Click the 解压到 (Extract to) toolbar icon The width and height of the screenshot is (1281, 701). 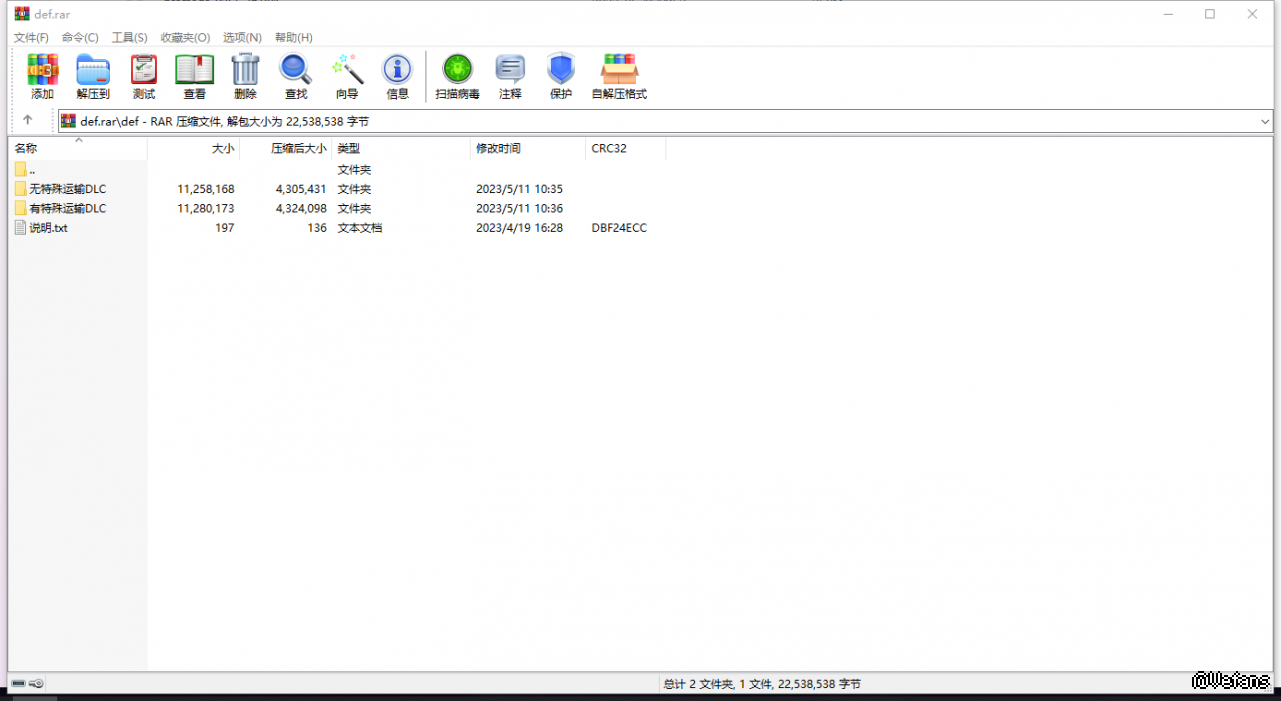(x=93, y=70)
